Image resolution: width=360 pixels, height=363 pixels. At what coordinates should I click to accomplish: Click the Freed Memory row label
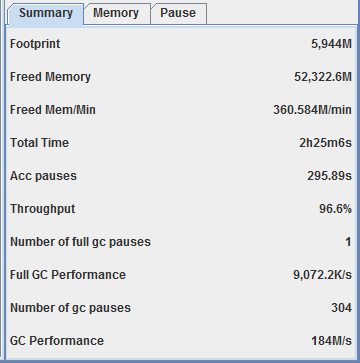[50, 77]
